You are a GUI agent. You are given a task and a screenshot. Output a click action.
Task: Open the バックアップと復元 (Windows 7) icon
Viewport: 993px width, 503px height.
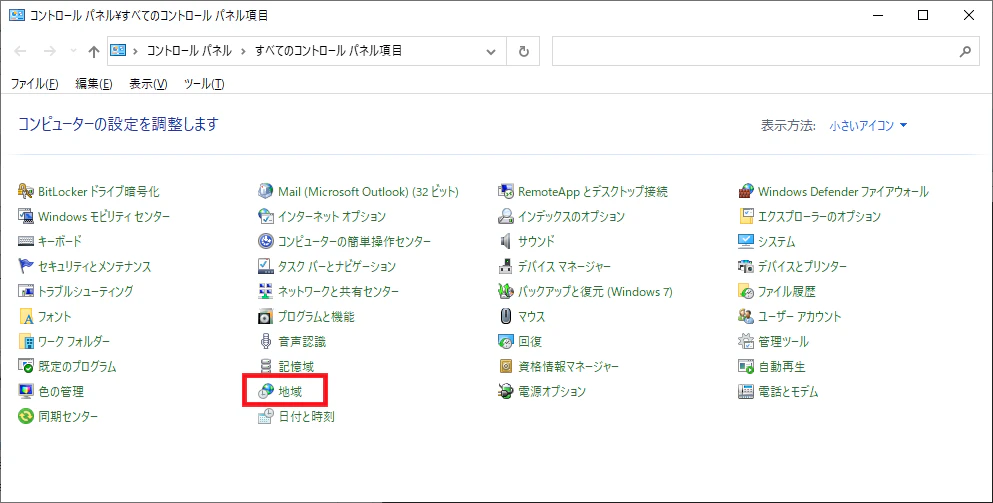click(505, 291)
